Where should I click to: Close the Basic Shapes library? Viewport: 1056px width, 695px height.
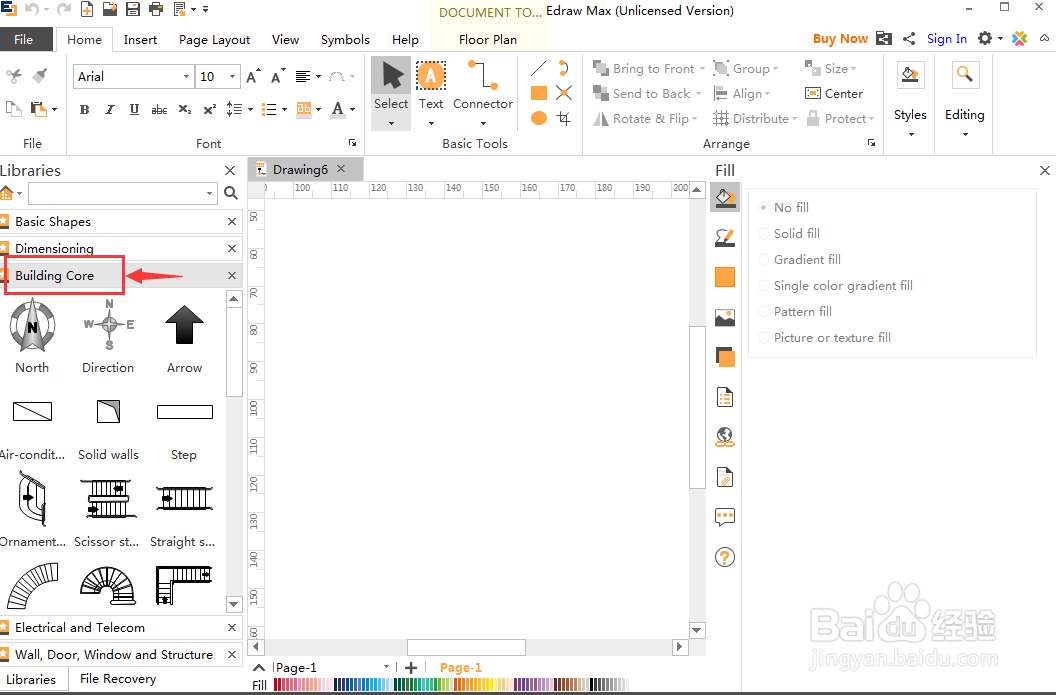click(232, 222)
